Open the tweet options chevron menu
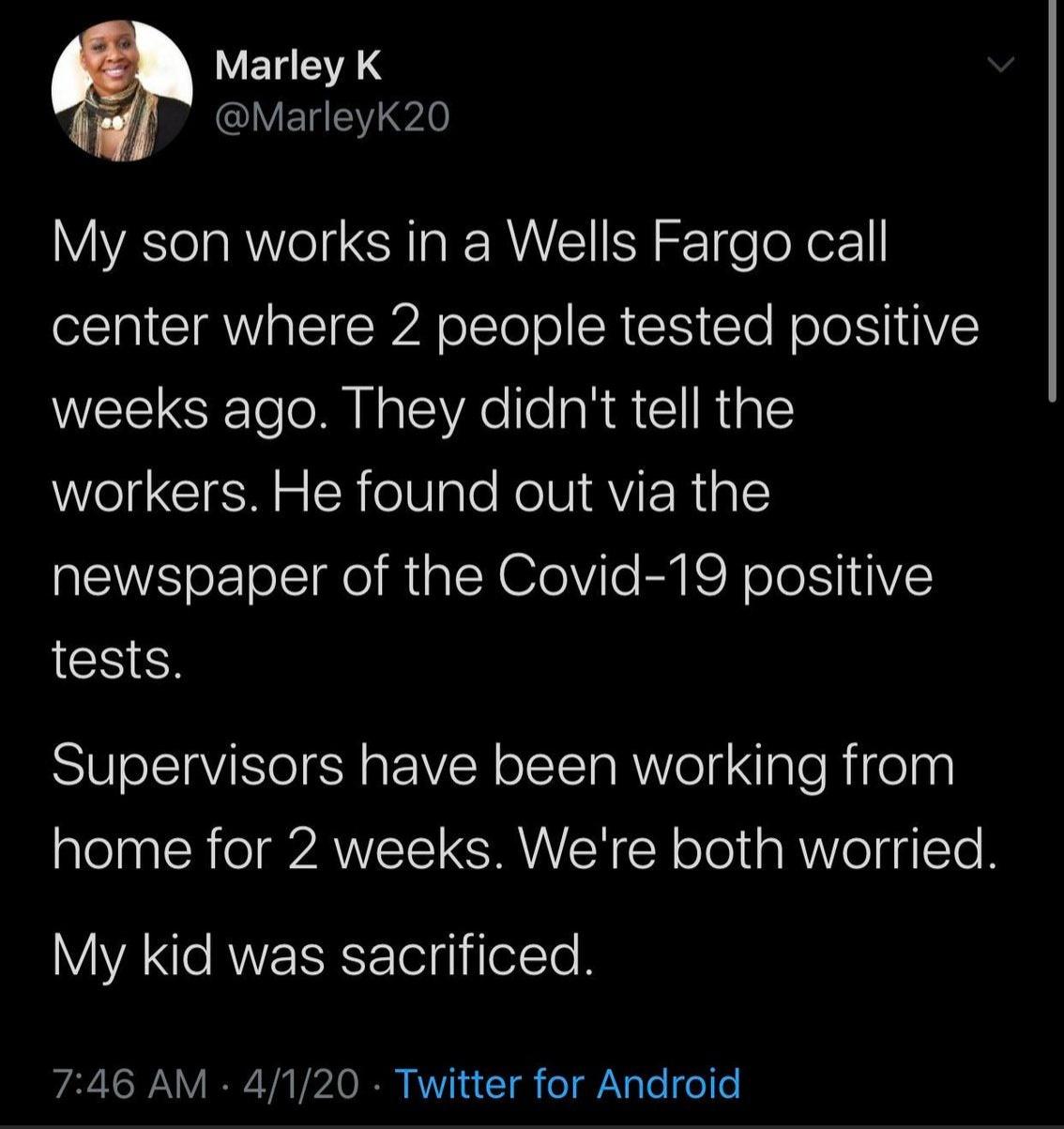 1002,66
